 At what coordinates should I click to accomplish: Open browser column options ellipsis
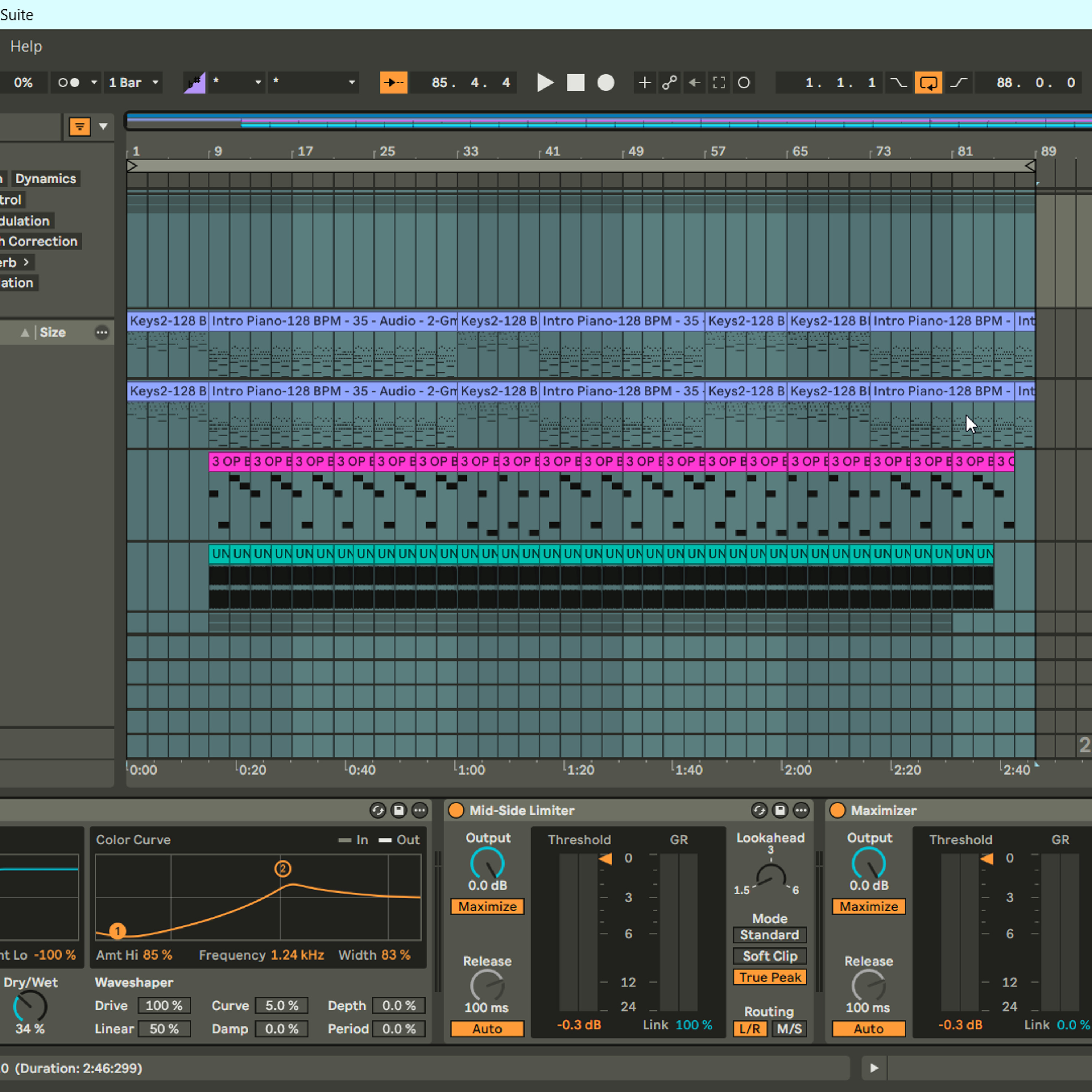click(x=102, y=332)
